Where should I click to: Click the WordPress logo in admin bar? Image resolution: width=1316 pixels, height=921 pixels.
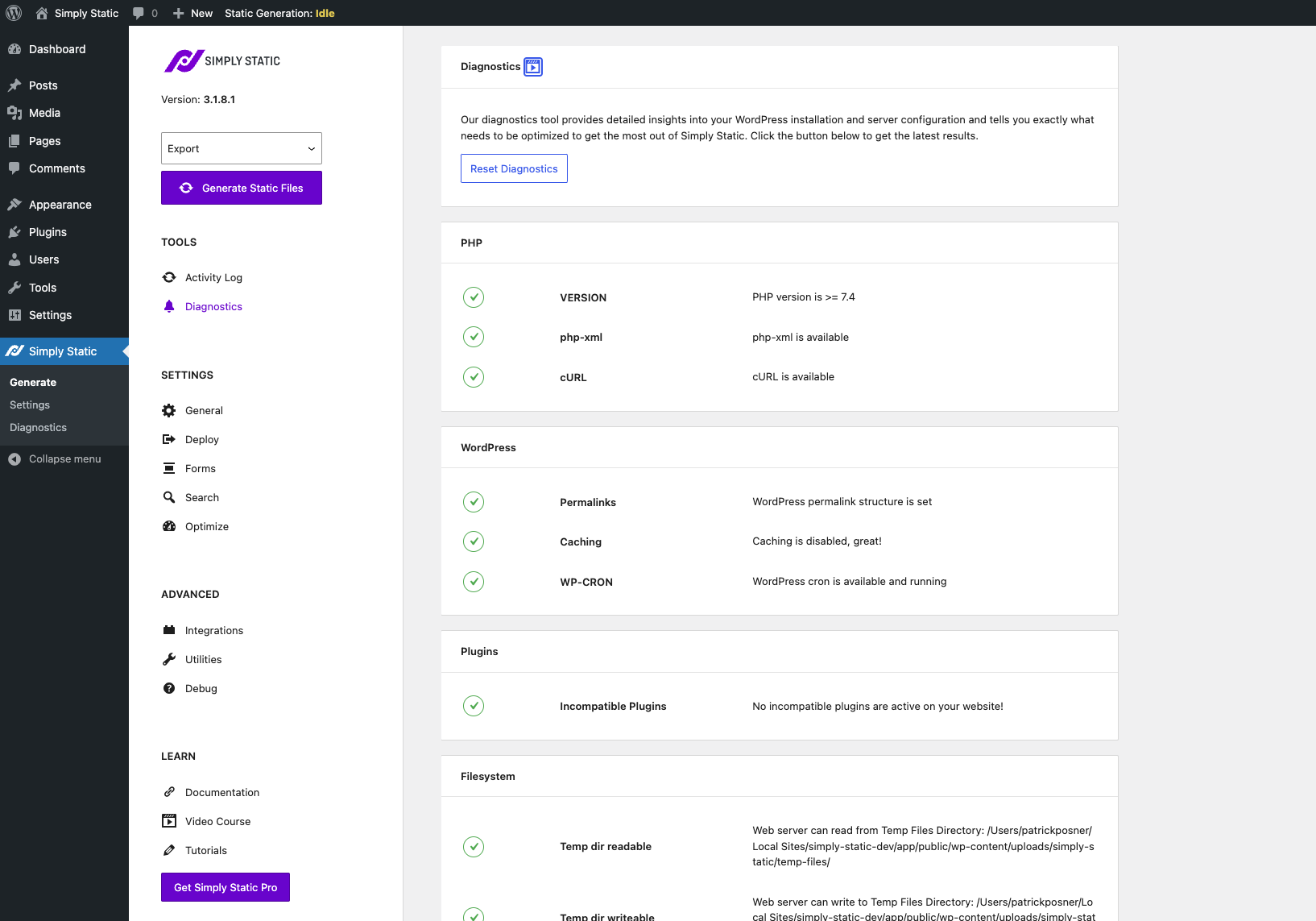pyautogui.click(x=14, y=13)
